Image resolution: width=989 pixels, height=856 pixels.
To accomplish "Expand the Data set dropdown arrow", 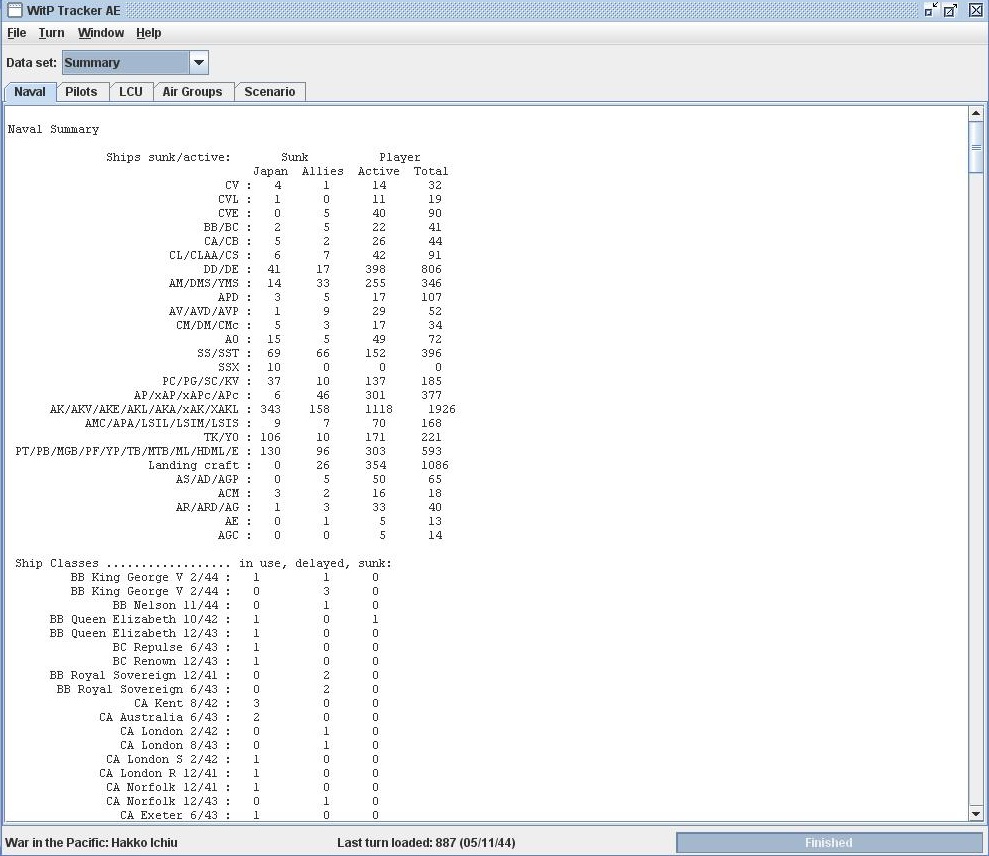I will [x=199, y=62].
